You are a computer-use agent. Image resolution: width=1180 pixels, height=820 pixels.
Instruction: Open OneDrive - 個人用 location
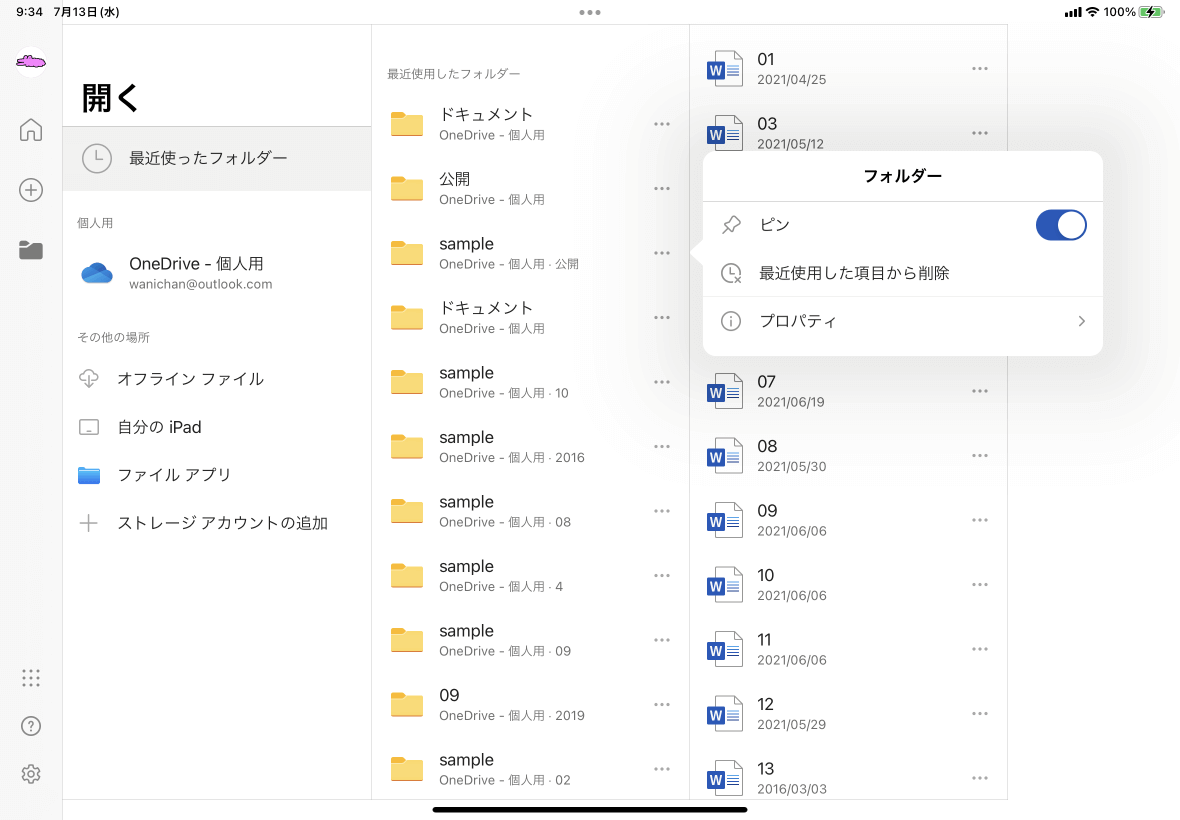tap(196, 272)
